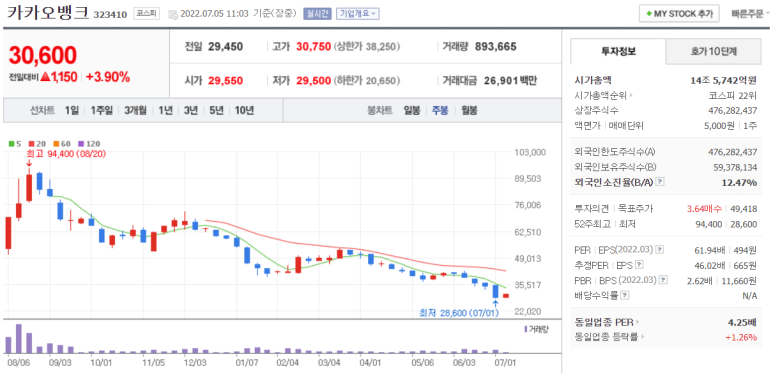Viewport: 773px width, 373px height.
Task: Expand the 기업개요 dropdown
Action: point(357,13)
